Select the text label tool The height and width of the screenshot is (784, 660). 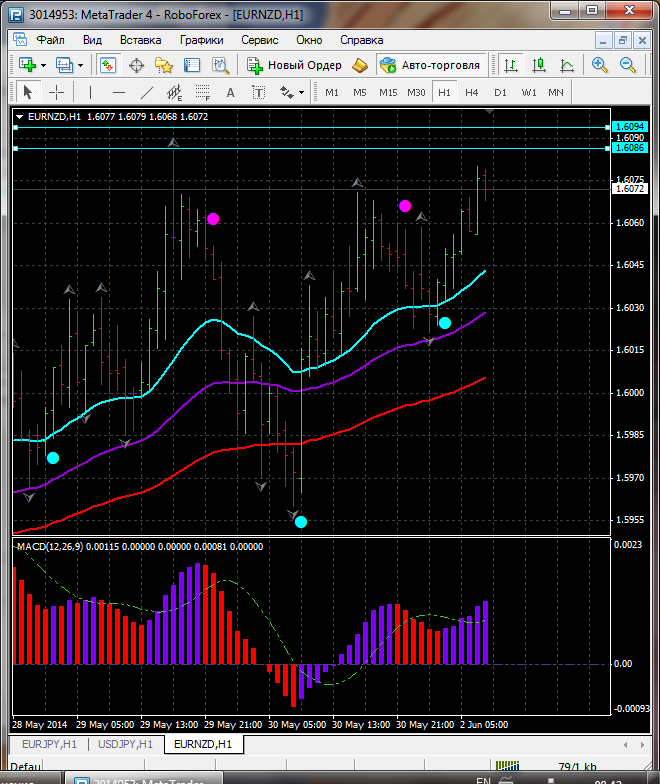[230, 92]
